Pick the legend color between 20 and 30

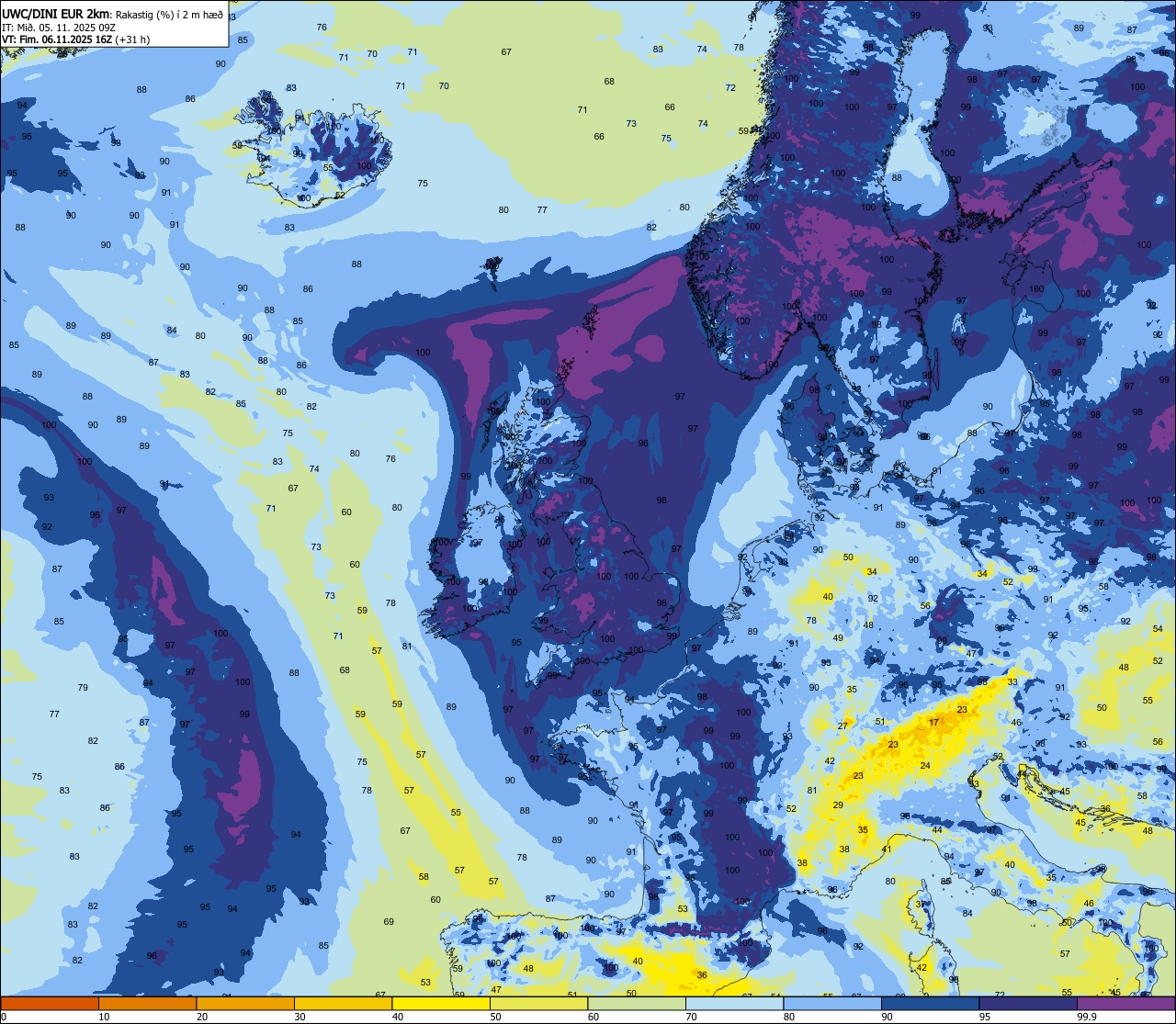pos(245,1003)
